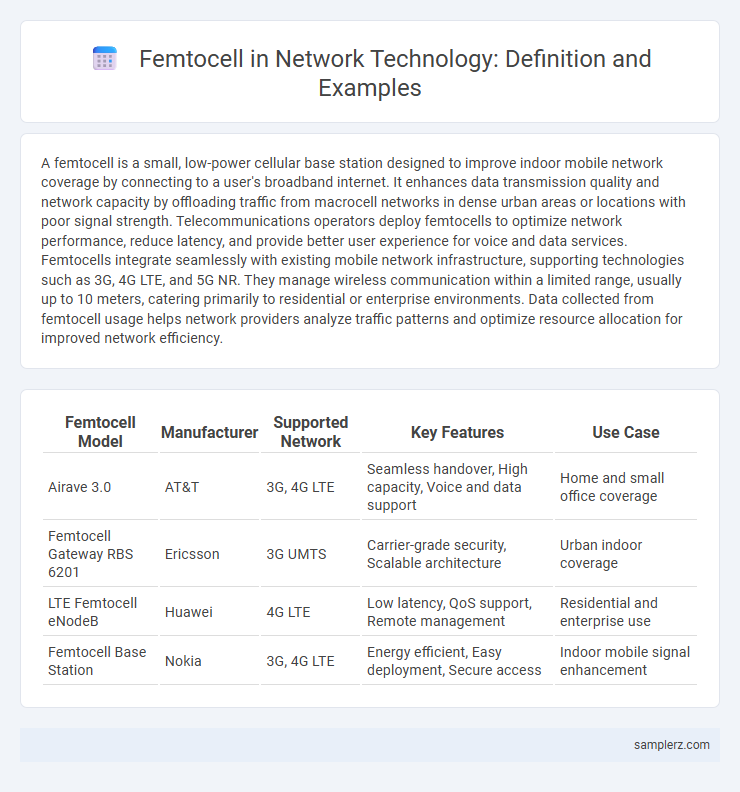
Task: Click the 'Key Features' column header
Action: coord(457,432)
